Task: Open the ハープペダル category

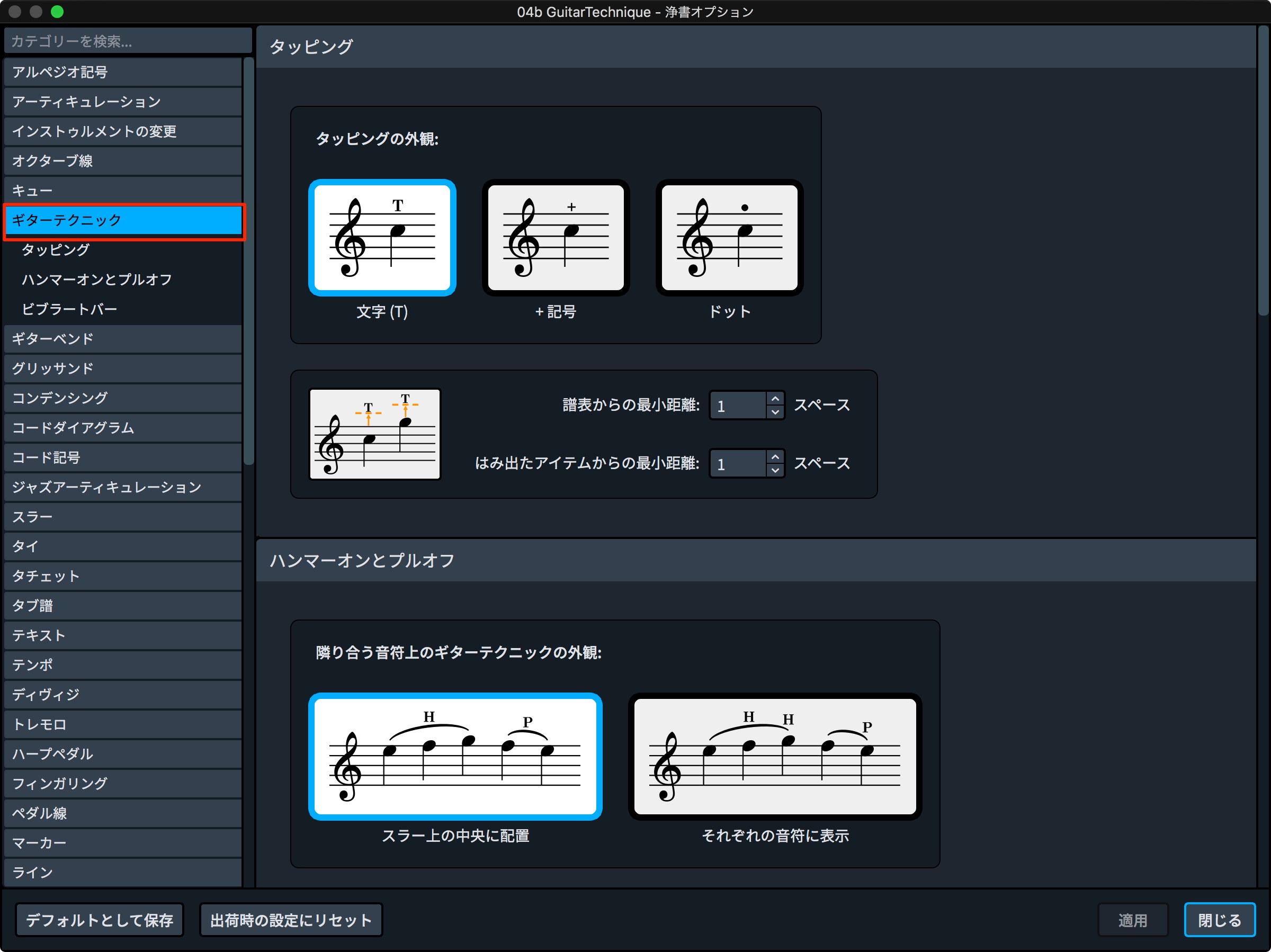Action: click(122, 755)
